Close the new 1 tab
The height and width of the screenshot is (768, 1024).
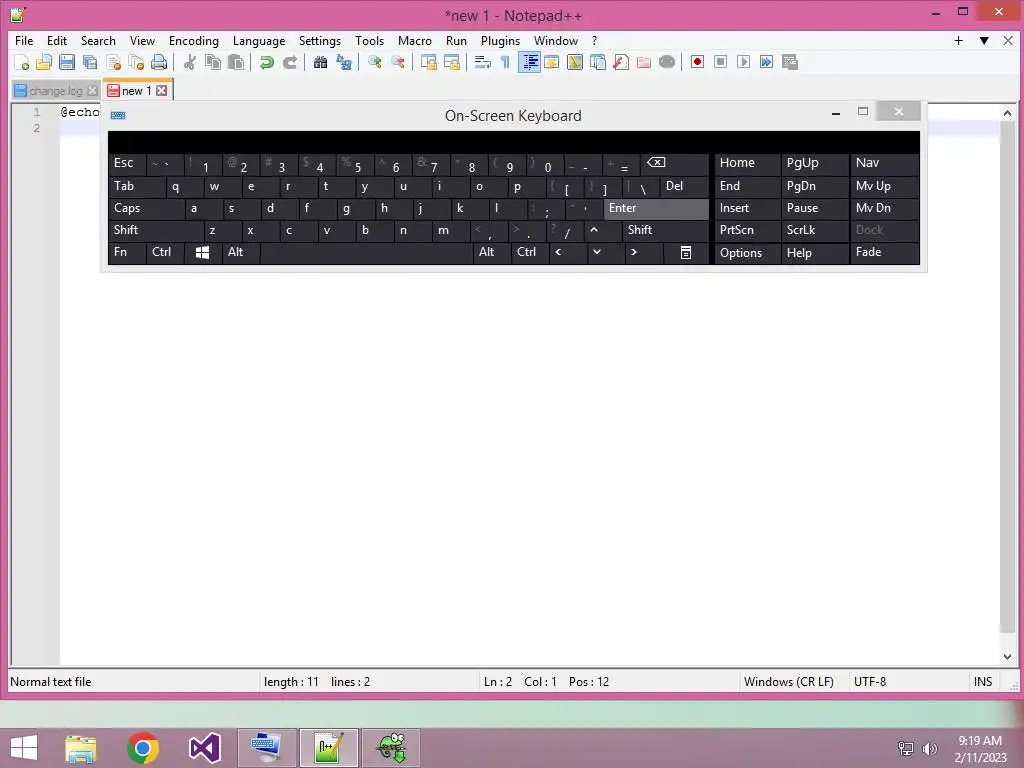click(161, 91)
